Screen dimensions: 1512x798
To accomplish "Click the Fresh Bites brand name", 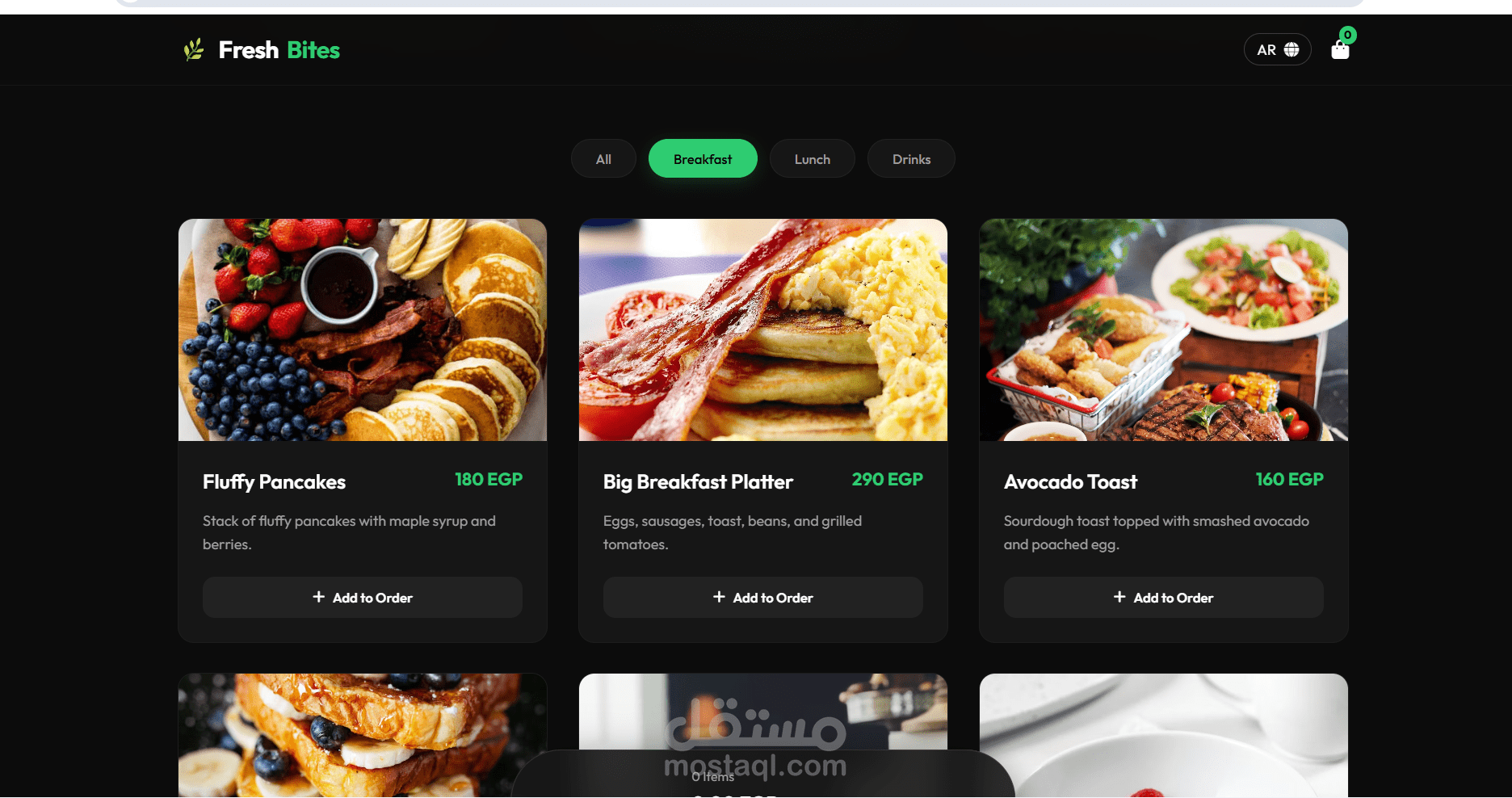I will (279, 50).
